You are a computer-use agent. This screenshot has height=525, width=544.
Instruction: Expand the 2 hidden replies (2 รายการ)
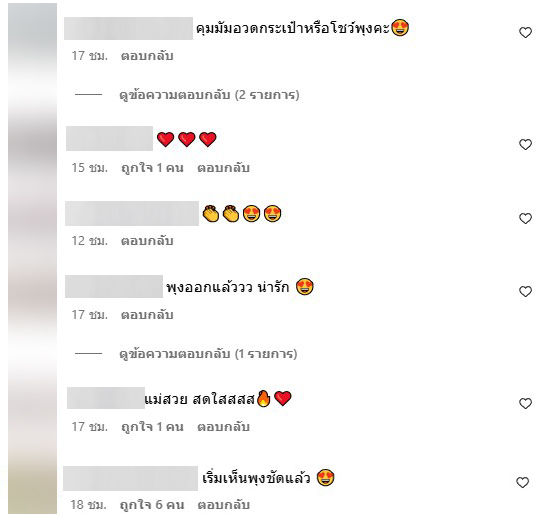[x=209, y=95]
